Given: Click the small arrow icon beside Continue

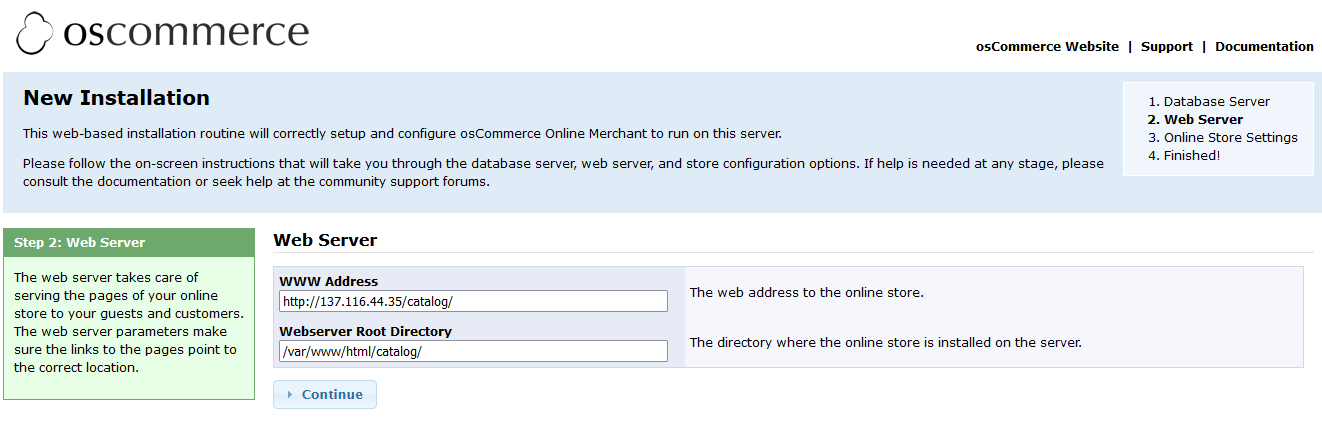Looking at the screenshot, I should [x=290, y=395].
